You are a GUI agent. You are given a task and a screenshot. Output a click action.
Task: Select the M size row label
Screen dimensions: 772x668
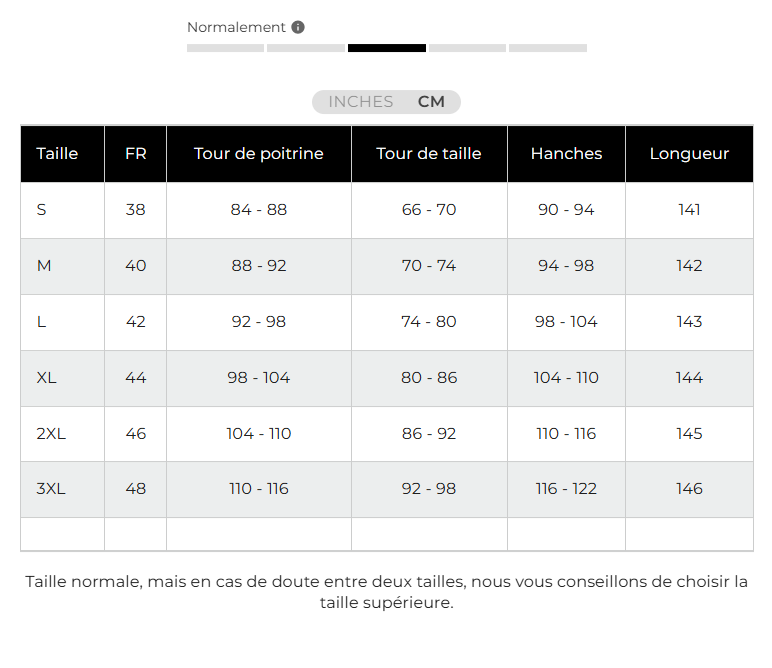(44, 266)
